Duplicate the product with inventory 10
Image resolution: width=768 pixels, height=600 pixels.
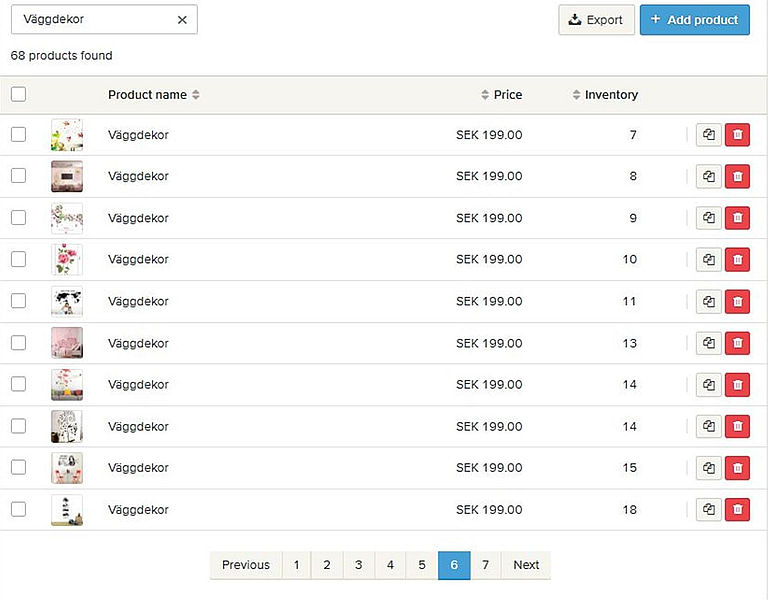[x=709, y=260]
